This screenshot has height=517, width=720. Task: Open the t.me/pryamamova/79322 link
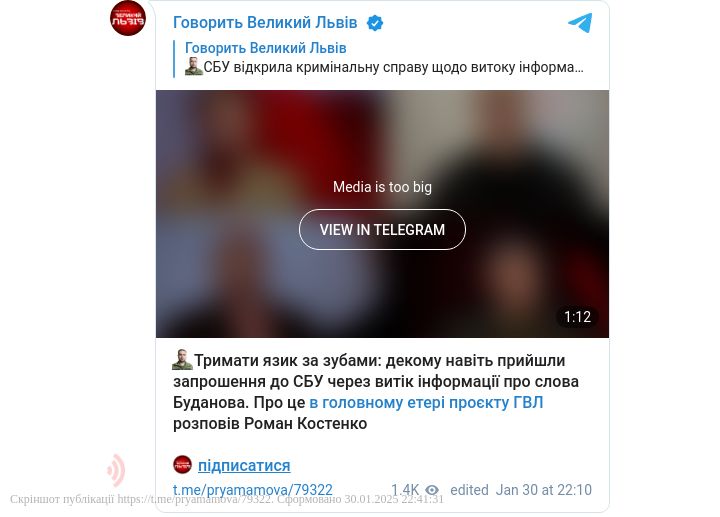point(253,490)
